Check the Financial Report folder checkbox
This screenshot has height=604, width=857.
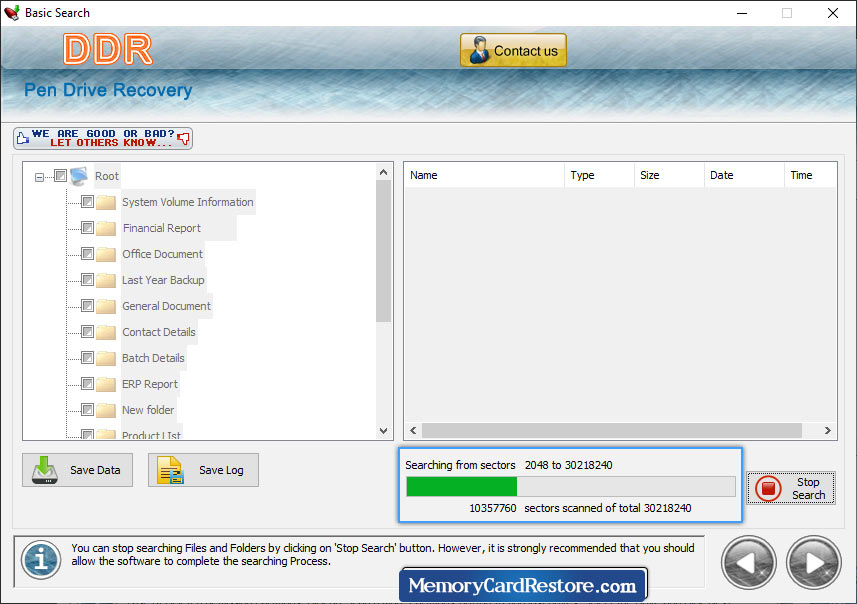[x=85, y=228]
